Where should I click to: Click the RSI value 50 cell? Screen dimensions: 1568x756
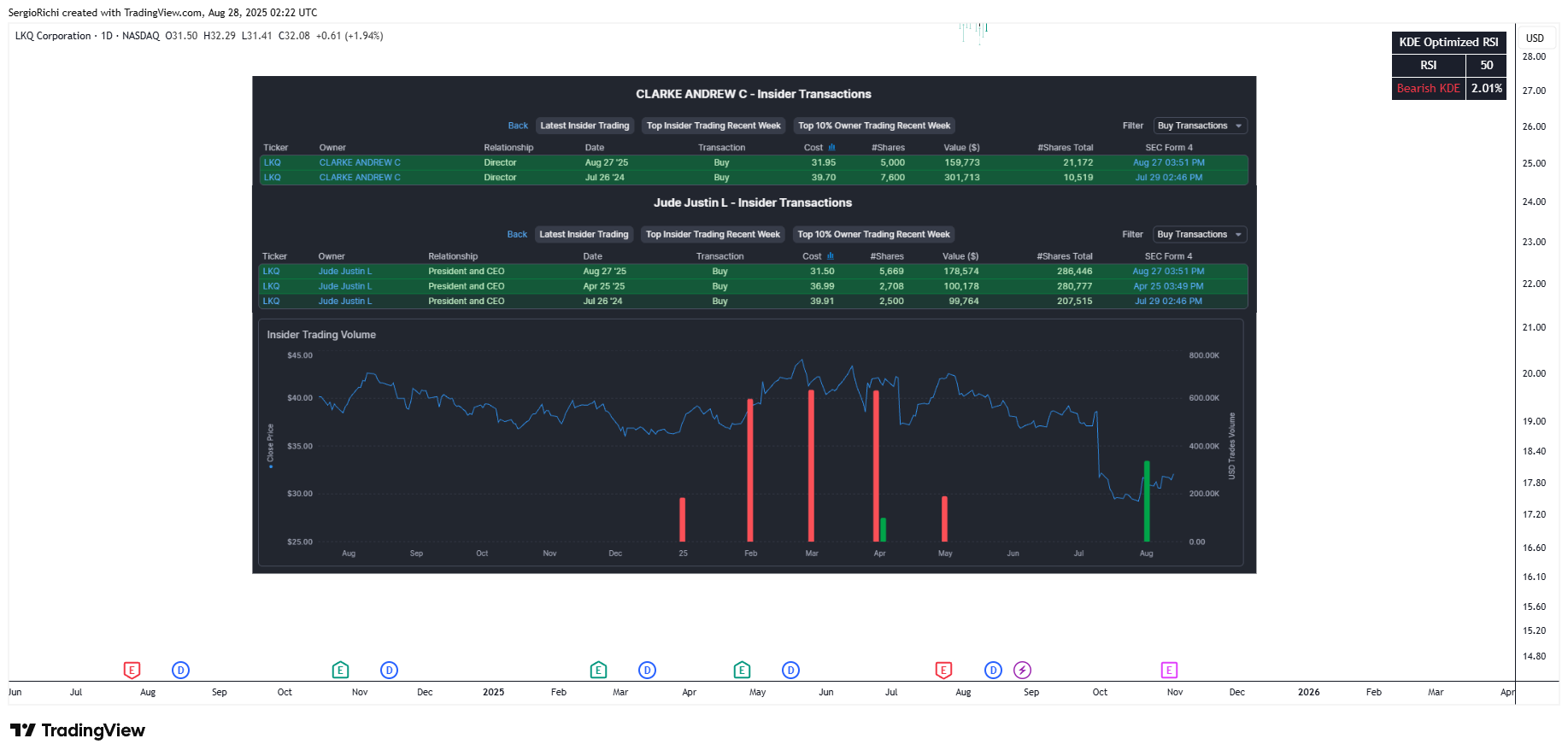click(x=1487, y=65)
